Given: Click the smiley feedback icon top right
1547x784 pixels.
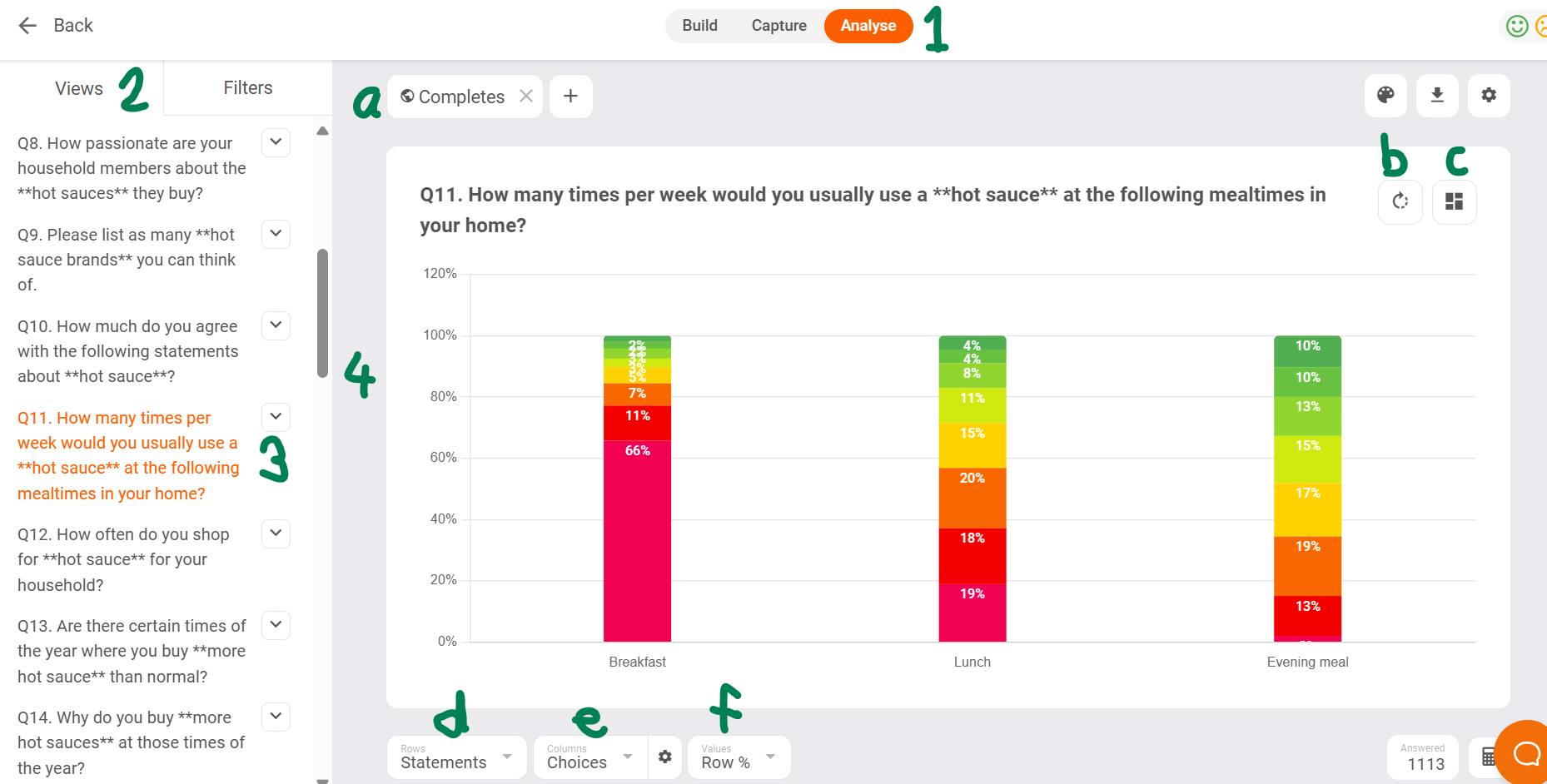Looking at the screenshot, I should click(x=1515, y=26).
